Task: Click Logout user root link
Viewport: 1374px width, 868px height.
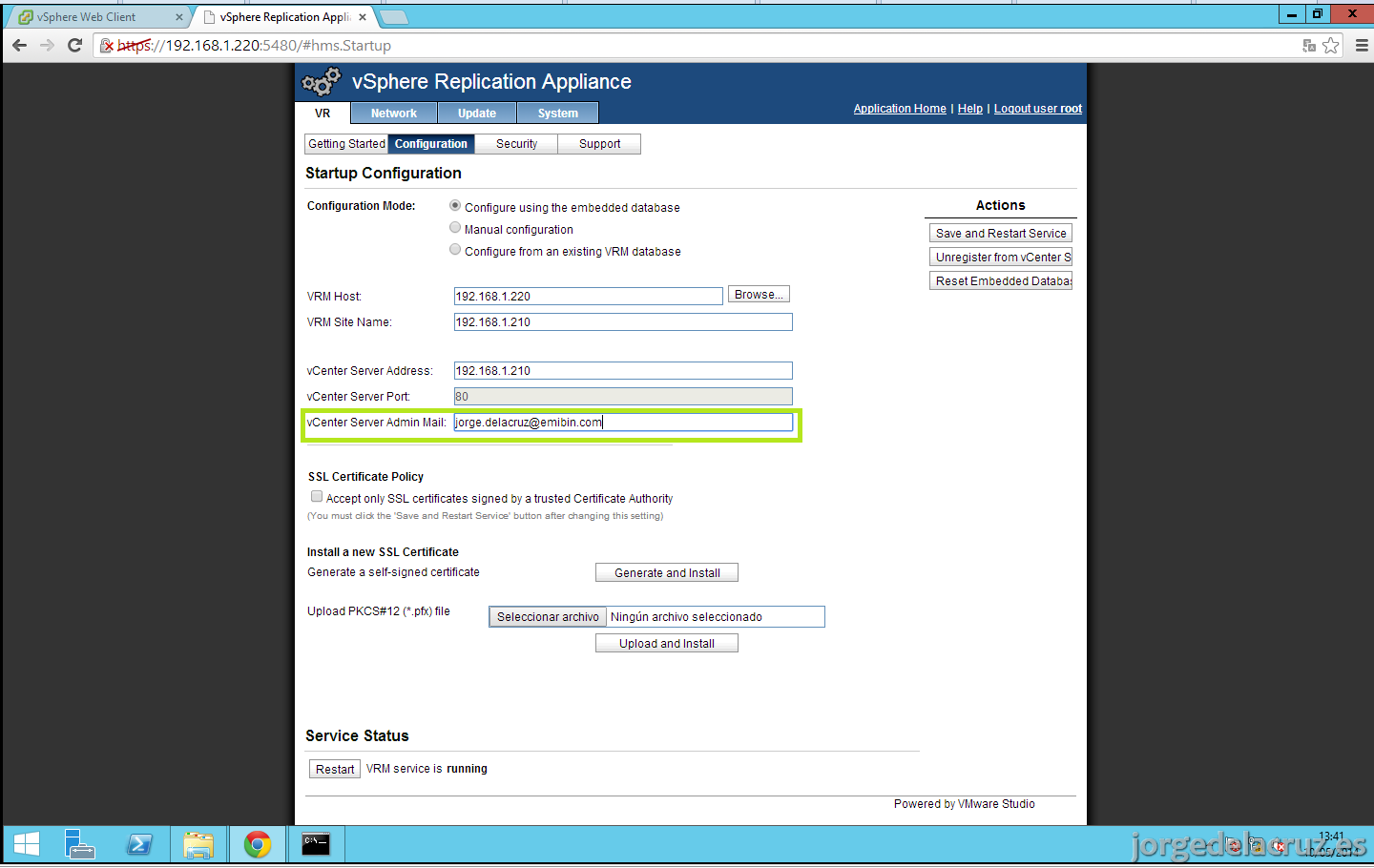Action: 1038,109
